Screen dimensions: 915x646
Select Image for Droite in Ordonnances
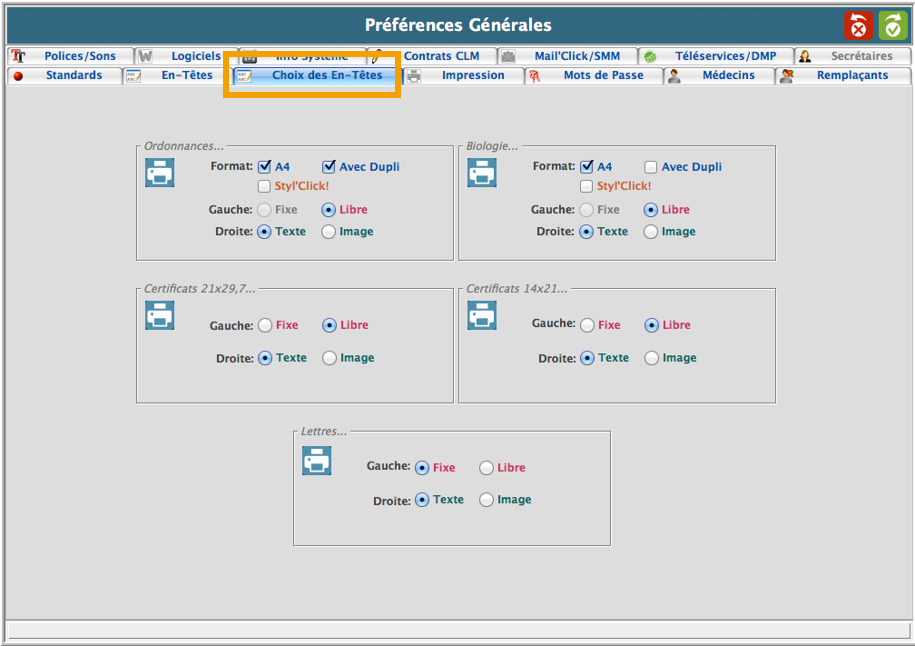(x=329, y=232)
